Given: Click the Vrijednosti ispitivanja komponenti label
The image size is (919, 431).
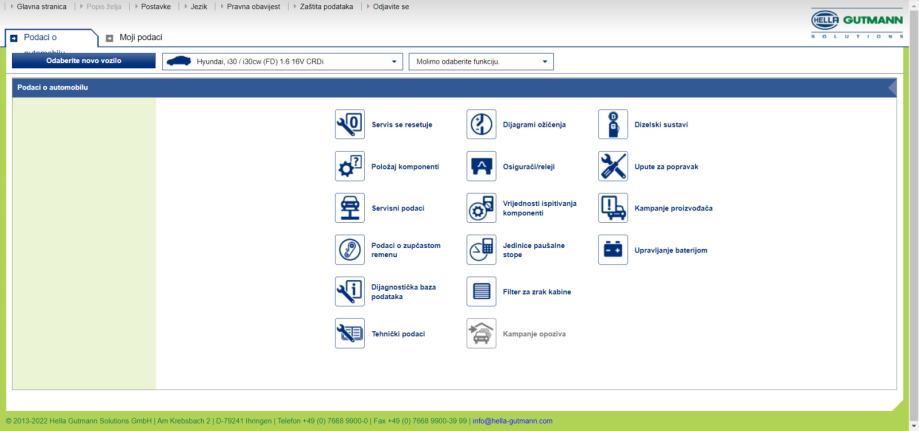Looking at the screenshot, I should (540, 208).
